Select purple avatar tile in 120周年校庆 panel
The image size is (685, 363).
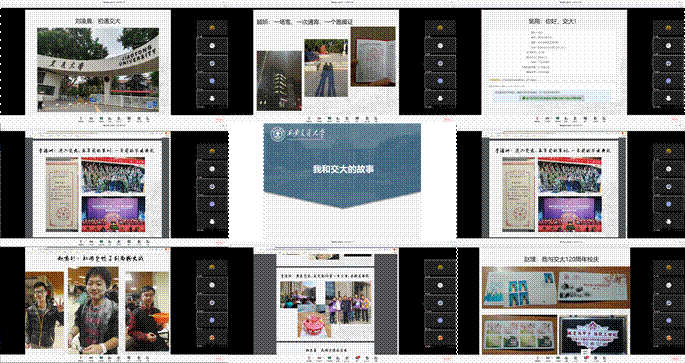click(x=668, y=320)
